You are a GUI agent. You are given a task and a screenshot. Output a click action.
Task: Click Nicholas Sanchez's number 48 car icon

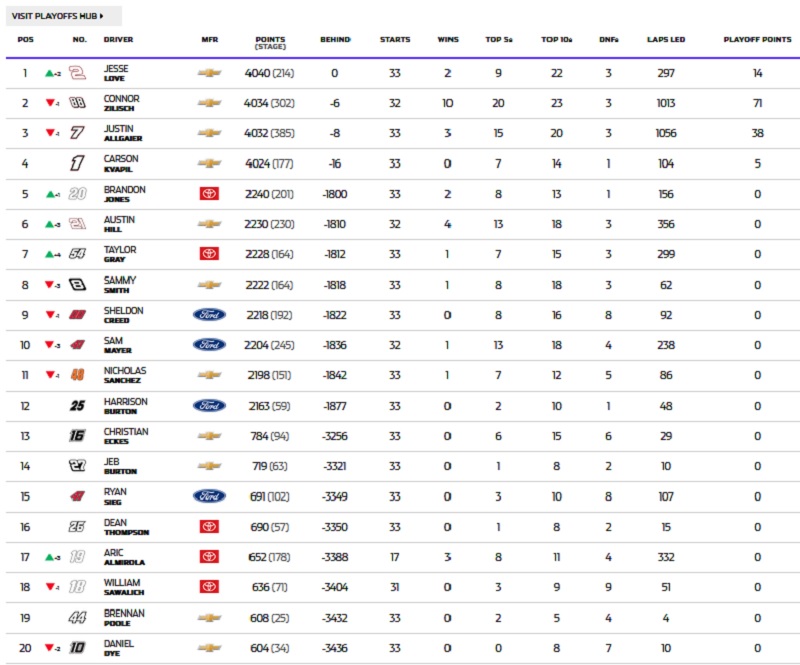coord(77,375)
